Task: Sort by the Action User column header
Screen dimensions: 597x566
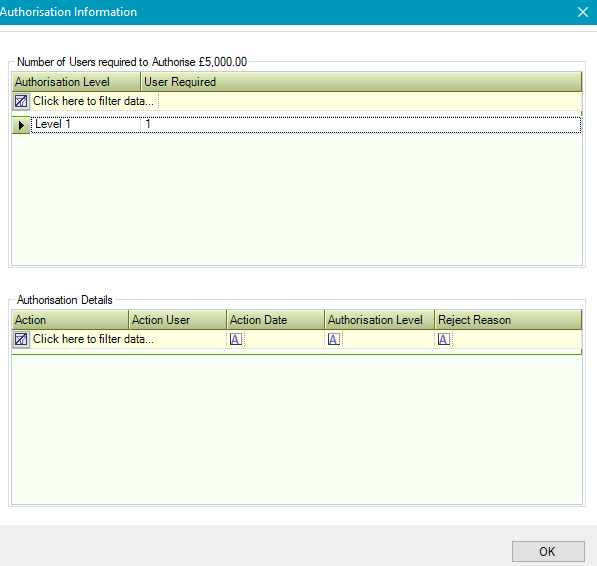Action: coord(178,320)
